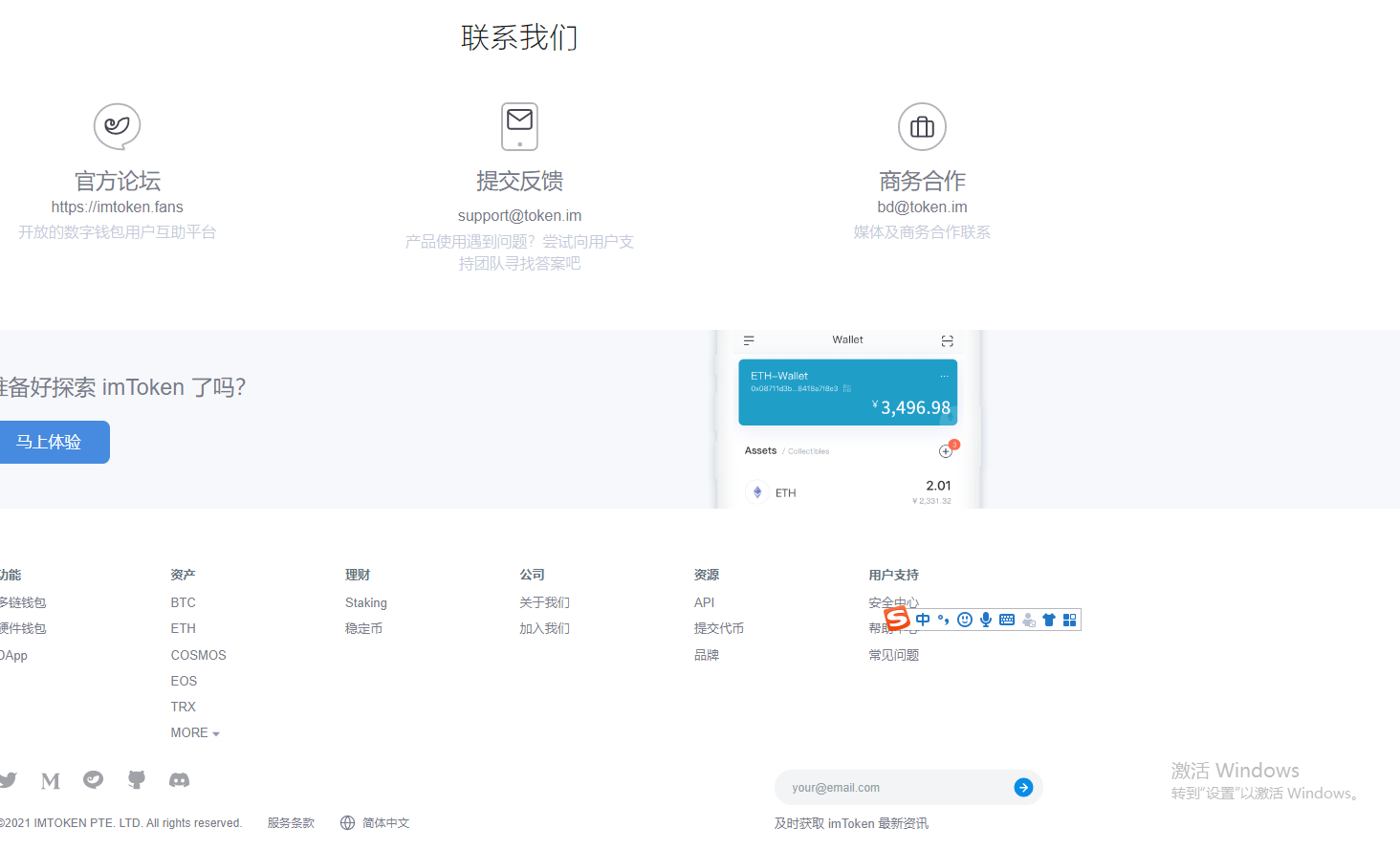
Task: Click the Medium icon in footer
Action: (x=50, y=780)
